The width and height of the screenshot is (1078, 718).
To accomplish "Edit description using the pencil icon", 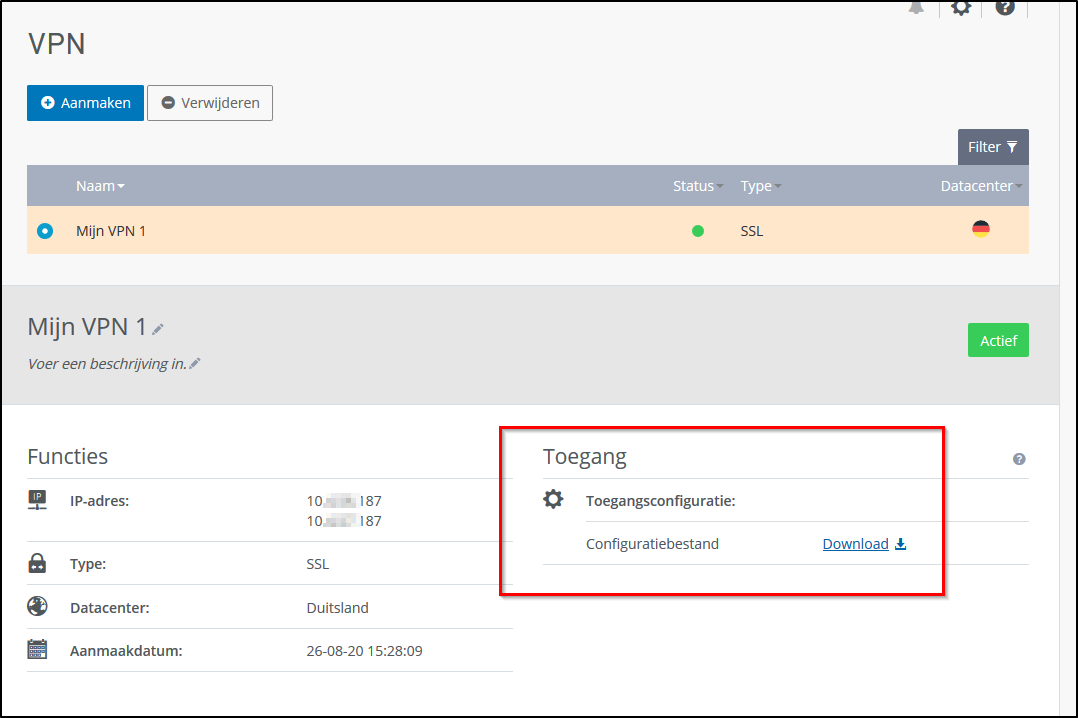I will click(195, 364).
